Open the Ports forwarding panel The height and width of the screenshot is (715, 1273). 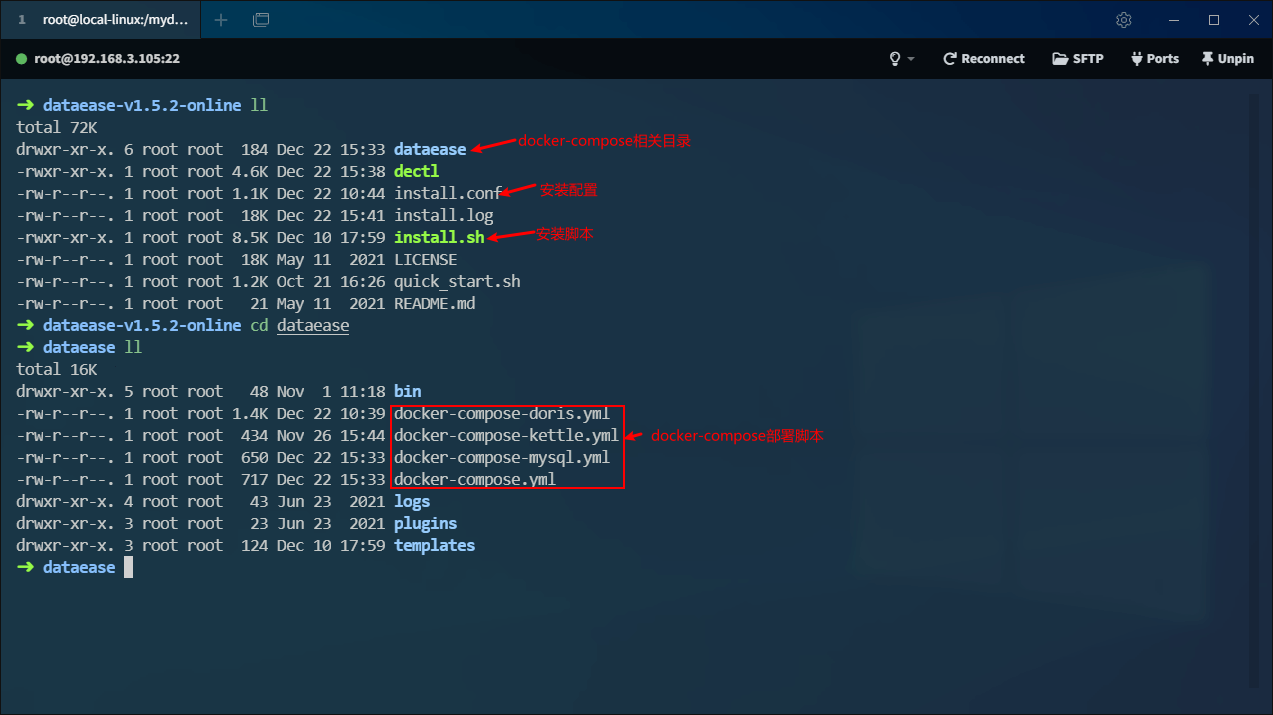pyautogui.click(x=1155, y=59)
